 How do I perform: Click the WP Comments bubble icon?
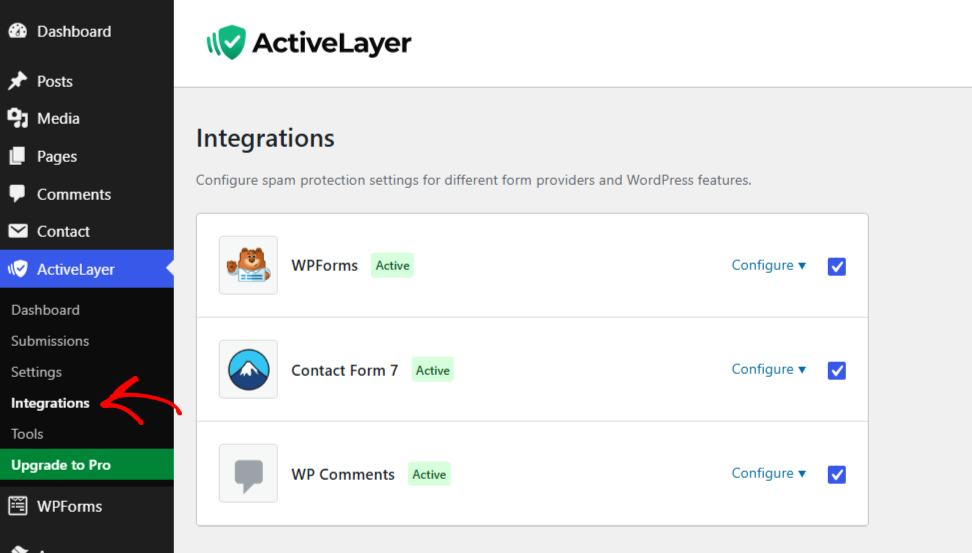pyautogui.click(x=249, y=474)
